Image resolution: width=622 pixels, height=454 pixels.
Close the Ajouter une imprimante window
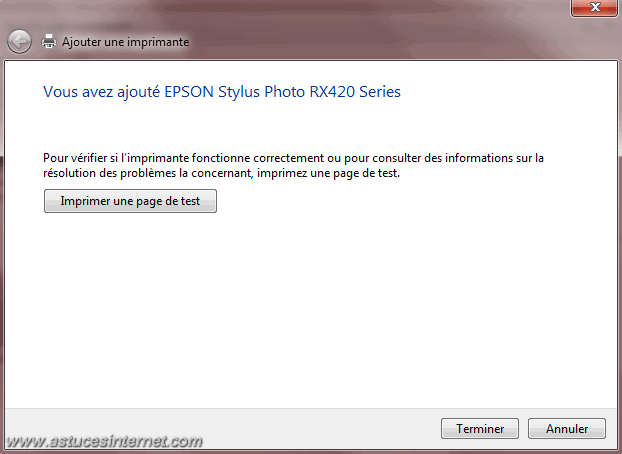594,8
